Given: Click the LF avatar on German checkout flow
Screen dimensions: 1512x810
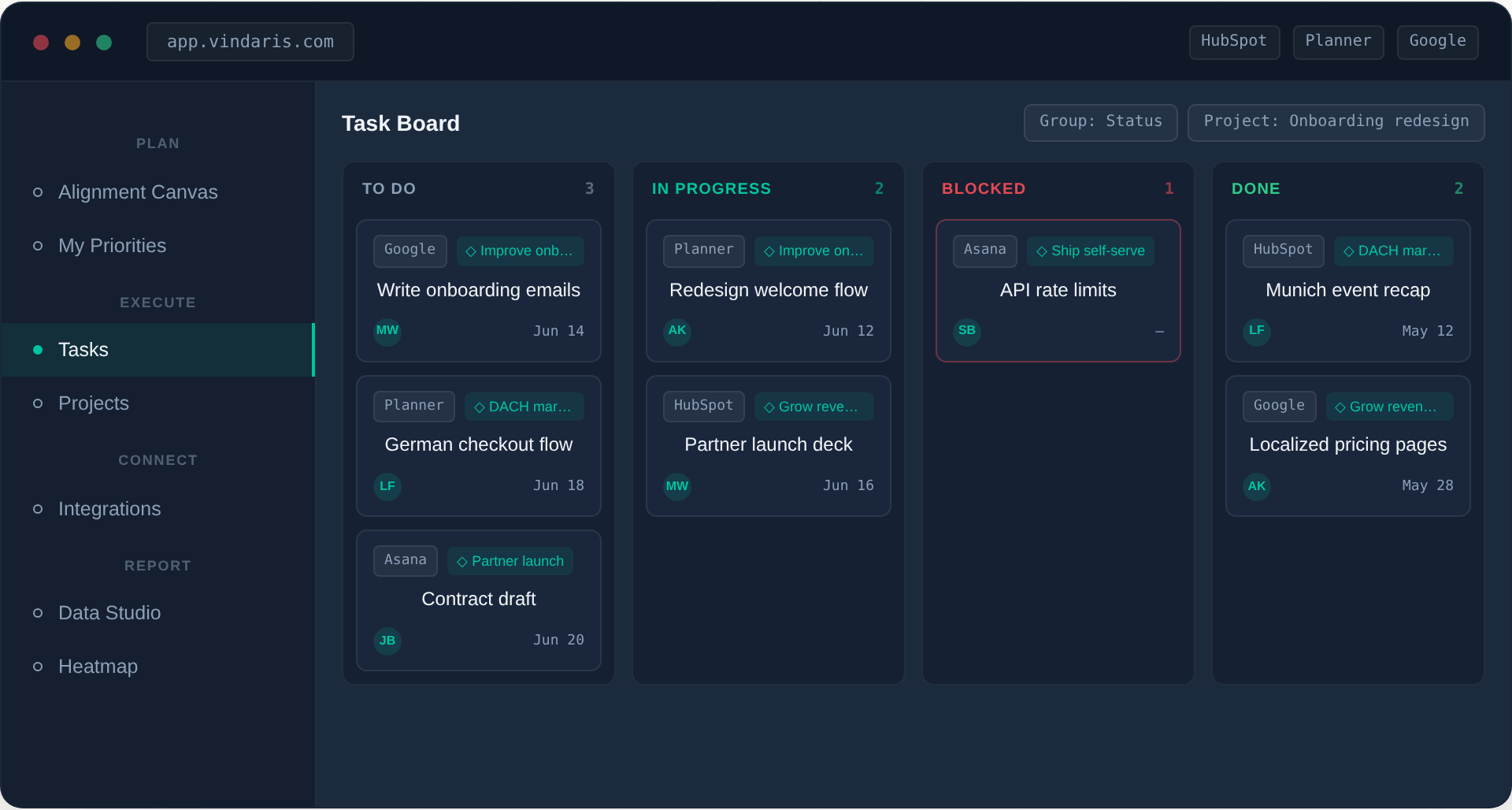Looking at the screenshot, I should point(387,486).
